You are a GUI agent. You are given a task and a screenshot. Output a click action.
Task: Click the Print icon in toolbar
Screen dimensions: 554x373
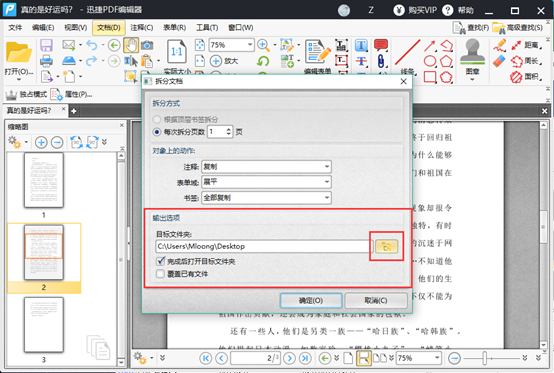(x=46, y=61)
